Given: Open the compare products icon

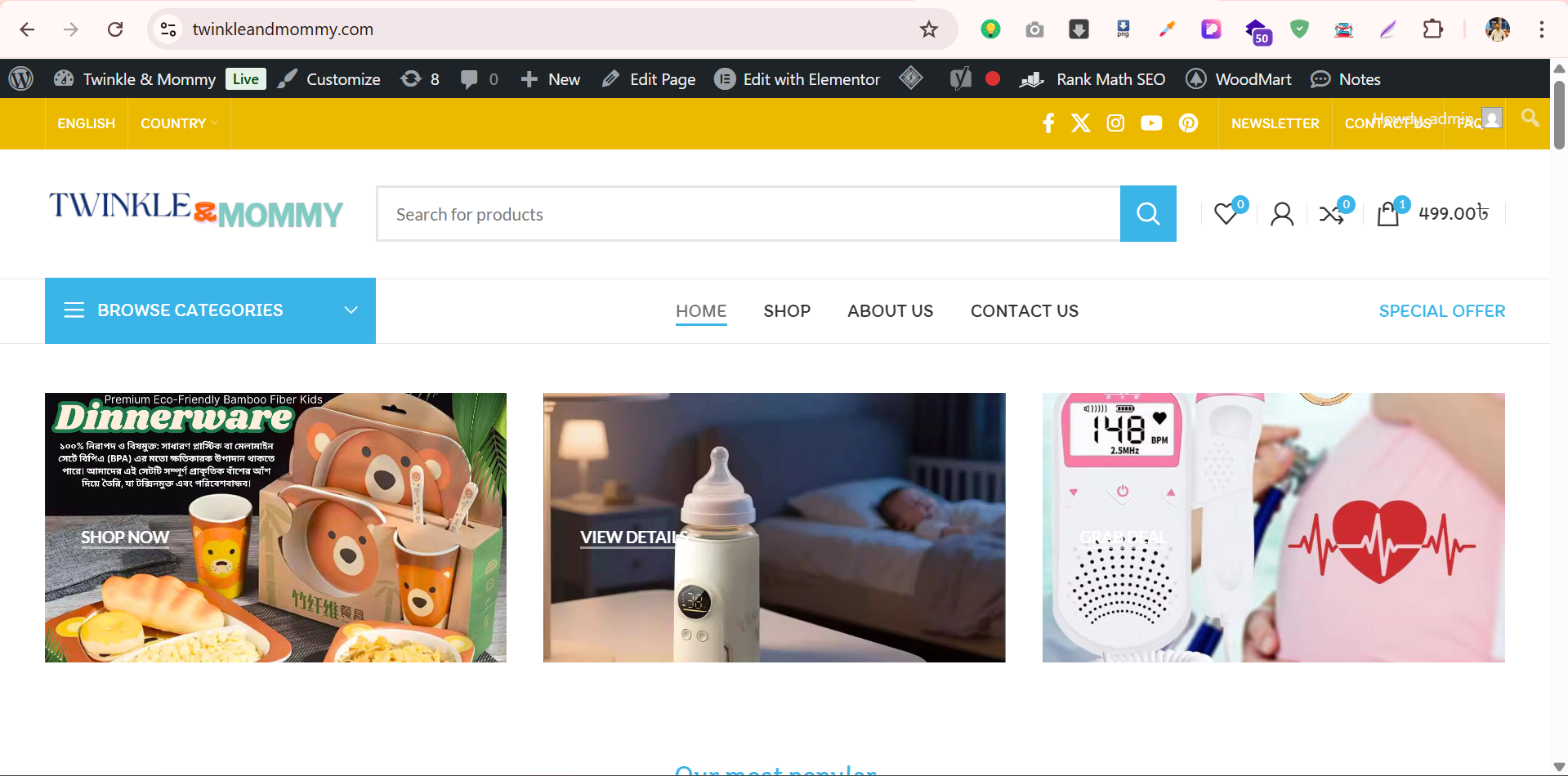Looking at the screenshot, I should [x=1332, y=214].
